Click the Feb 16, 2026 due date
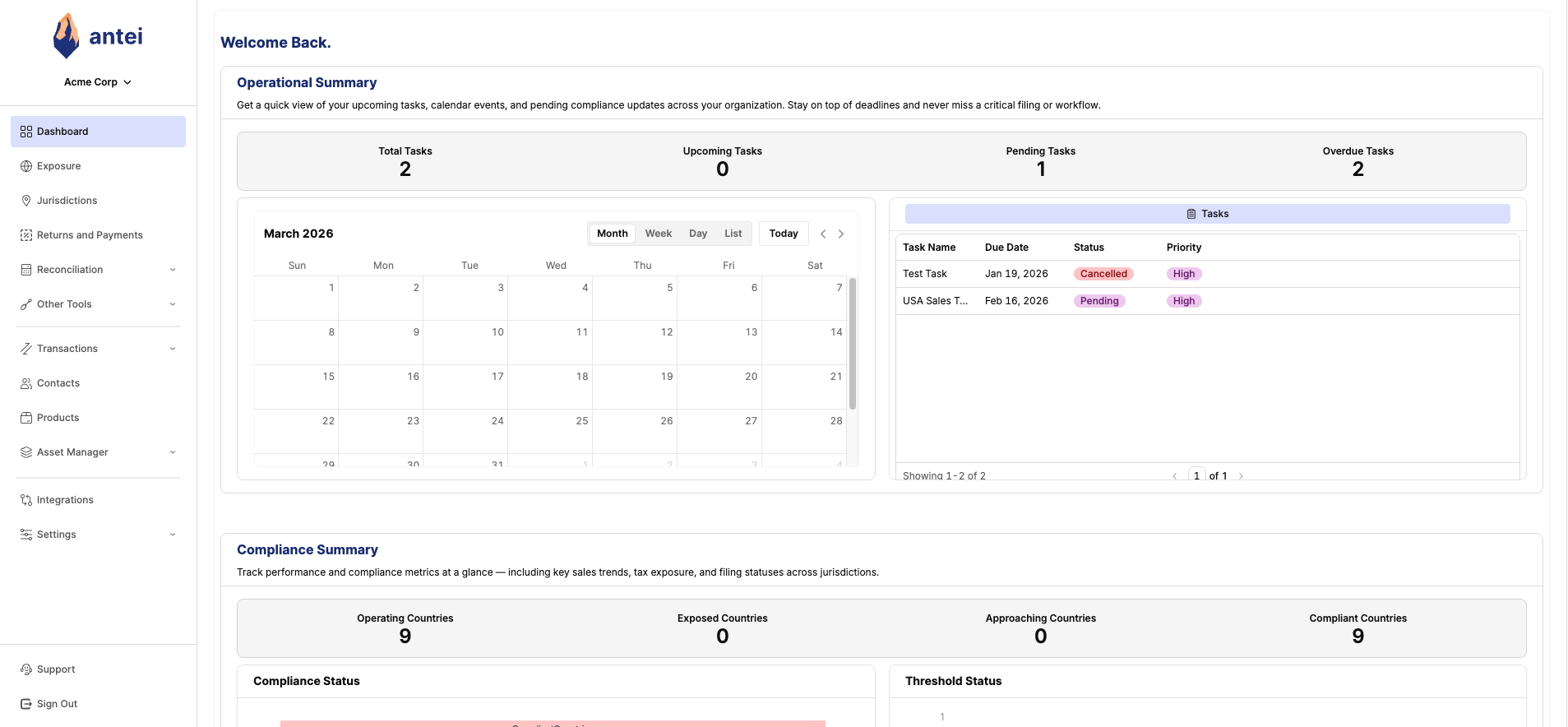This screenshot has width=1568, height=727. click(x=1016, y=301)
